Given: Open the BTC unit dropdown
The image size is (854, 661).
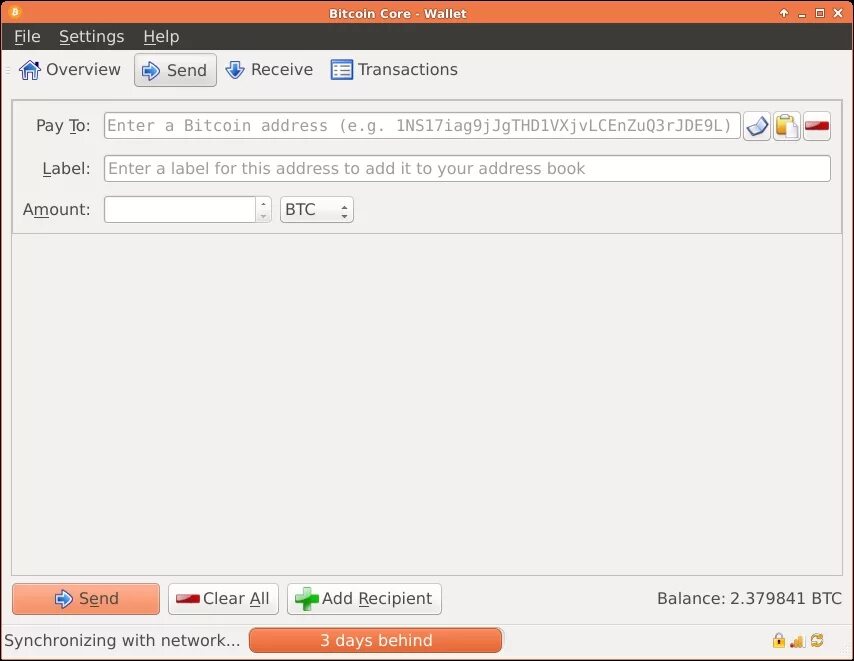Looking at the screenshot, I should coord(316,210).
